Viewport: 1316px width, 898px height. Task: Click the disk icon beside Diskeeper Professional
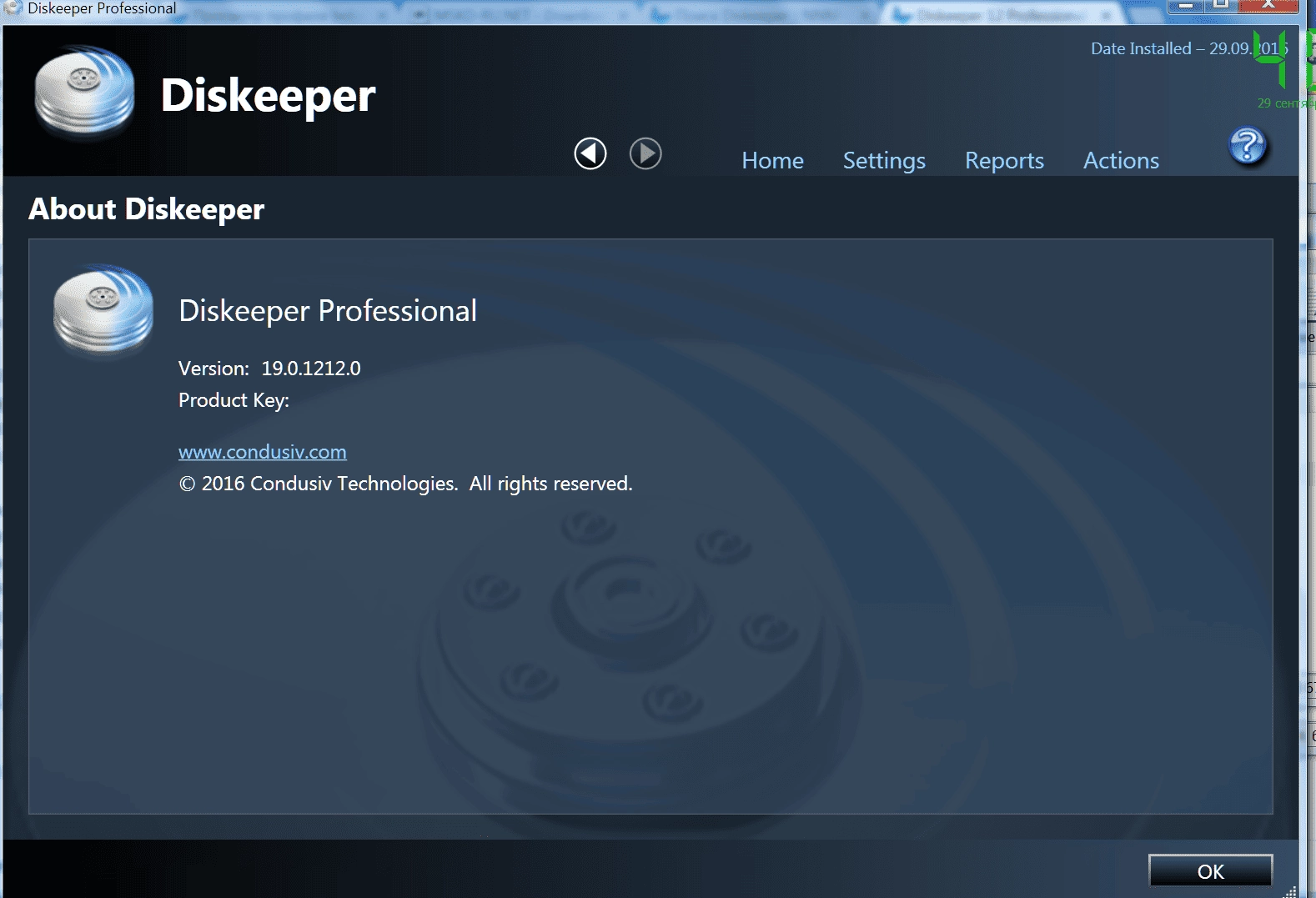[103, 309]
